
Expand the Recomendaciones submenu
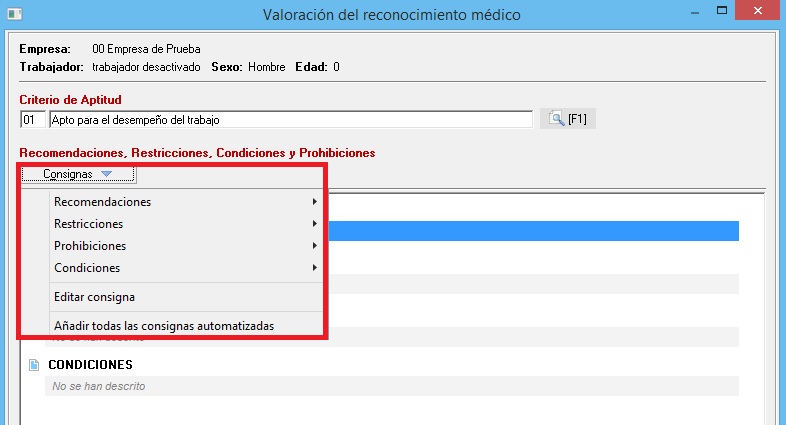186,201
